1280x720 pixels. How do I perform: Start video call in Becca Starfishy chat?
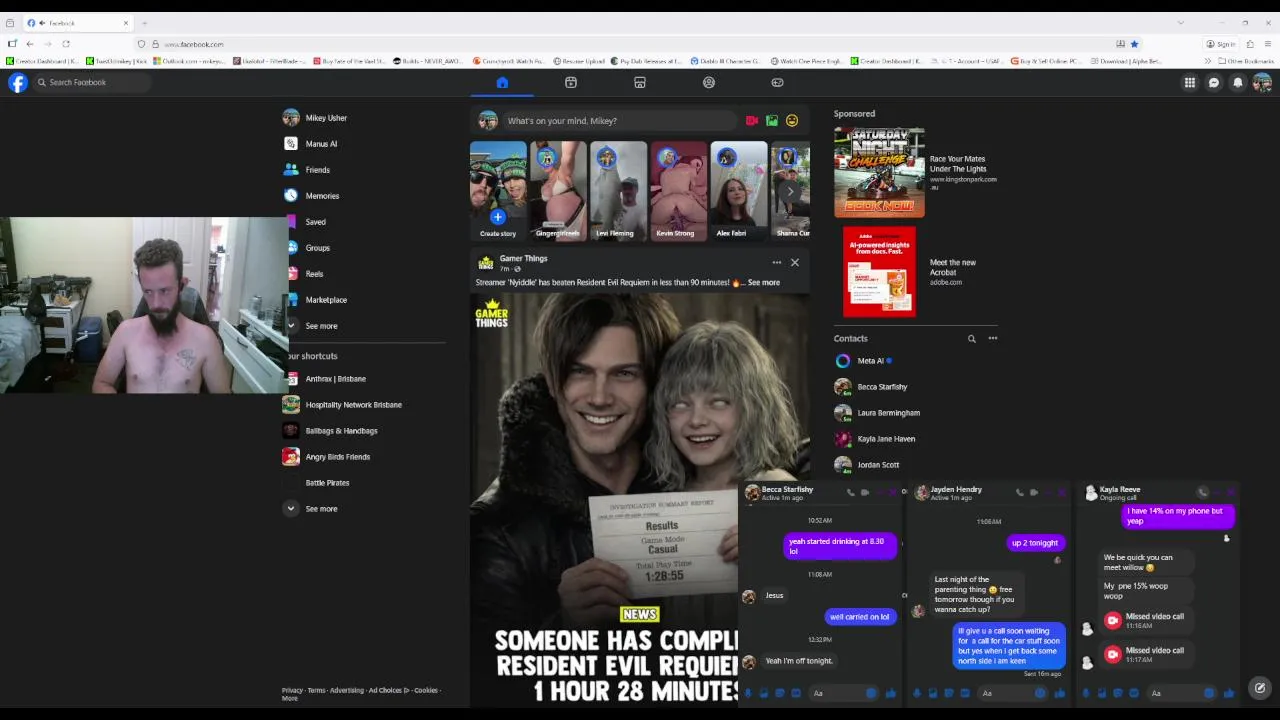point(865,492)
